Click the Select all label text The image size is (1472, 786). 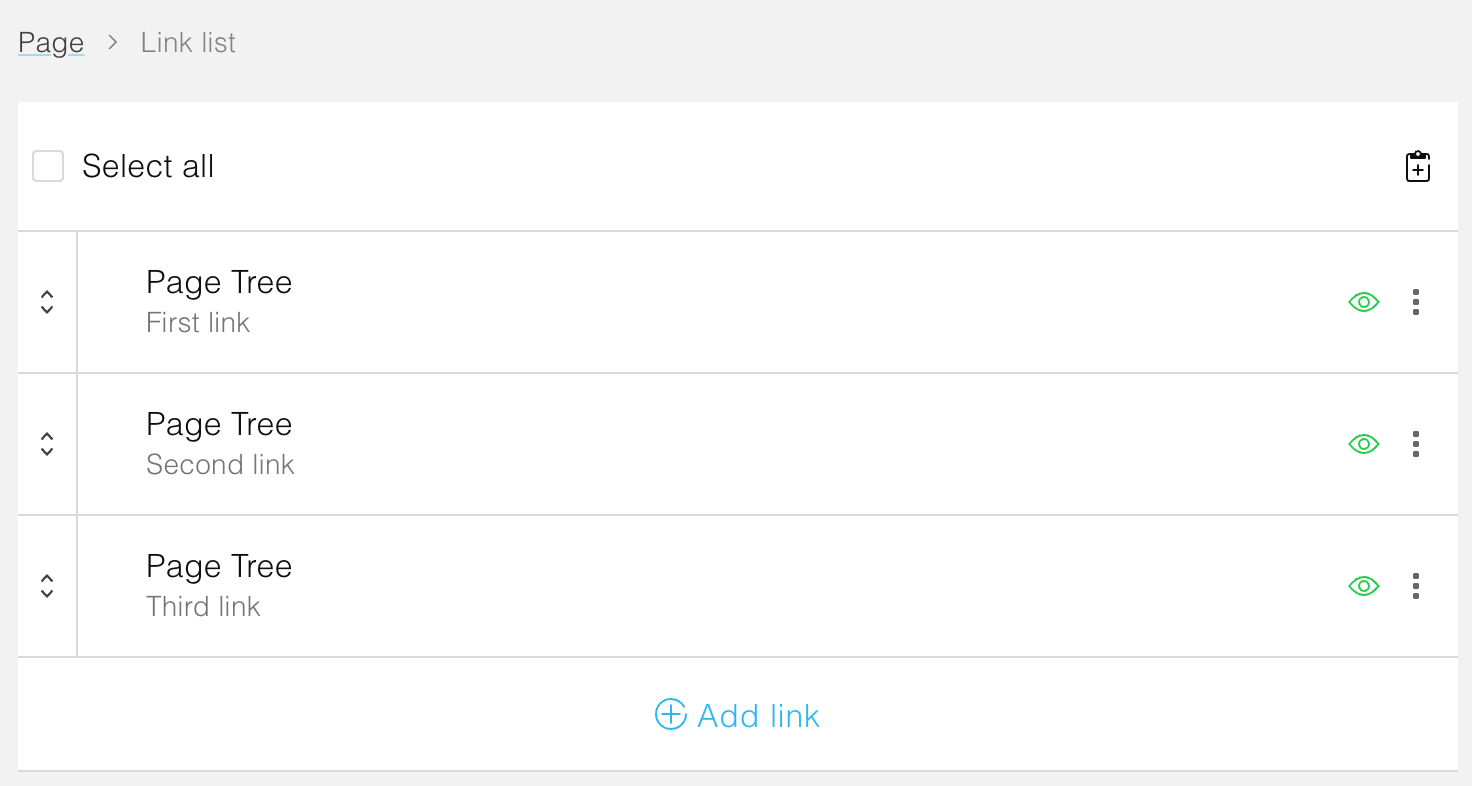(148, 166)
